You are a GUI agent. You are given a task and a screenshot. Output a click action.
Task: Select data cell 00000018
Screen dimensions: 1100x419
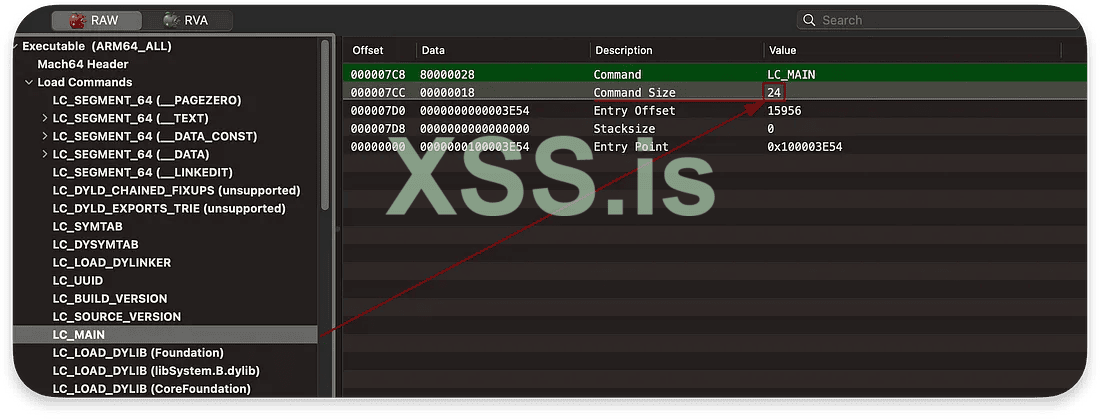(448, 93)
